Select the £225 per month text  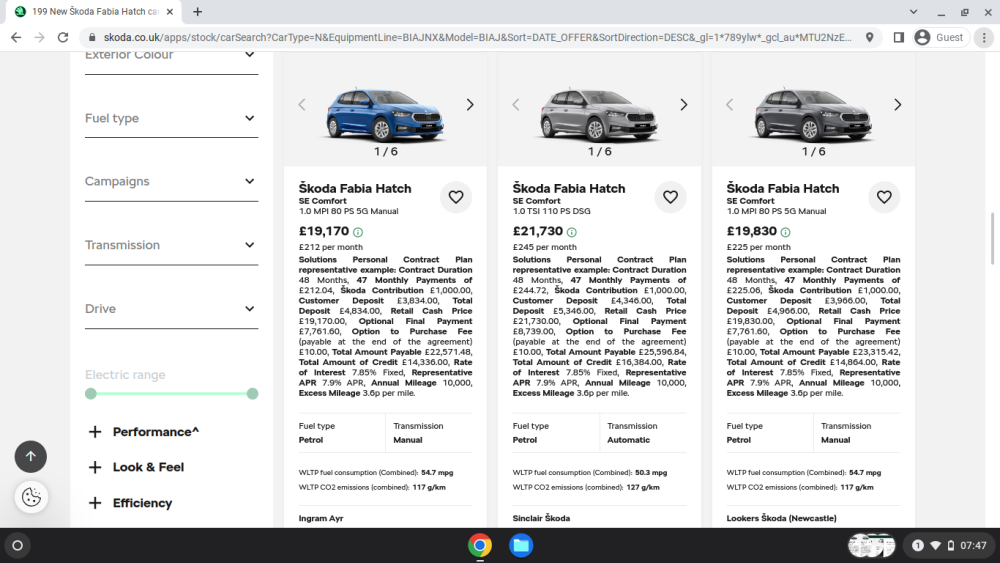click(758, 247)
